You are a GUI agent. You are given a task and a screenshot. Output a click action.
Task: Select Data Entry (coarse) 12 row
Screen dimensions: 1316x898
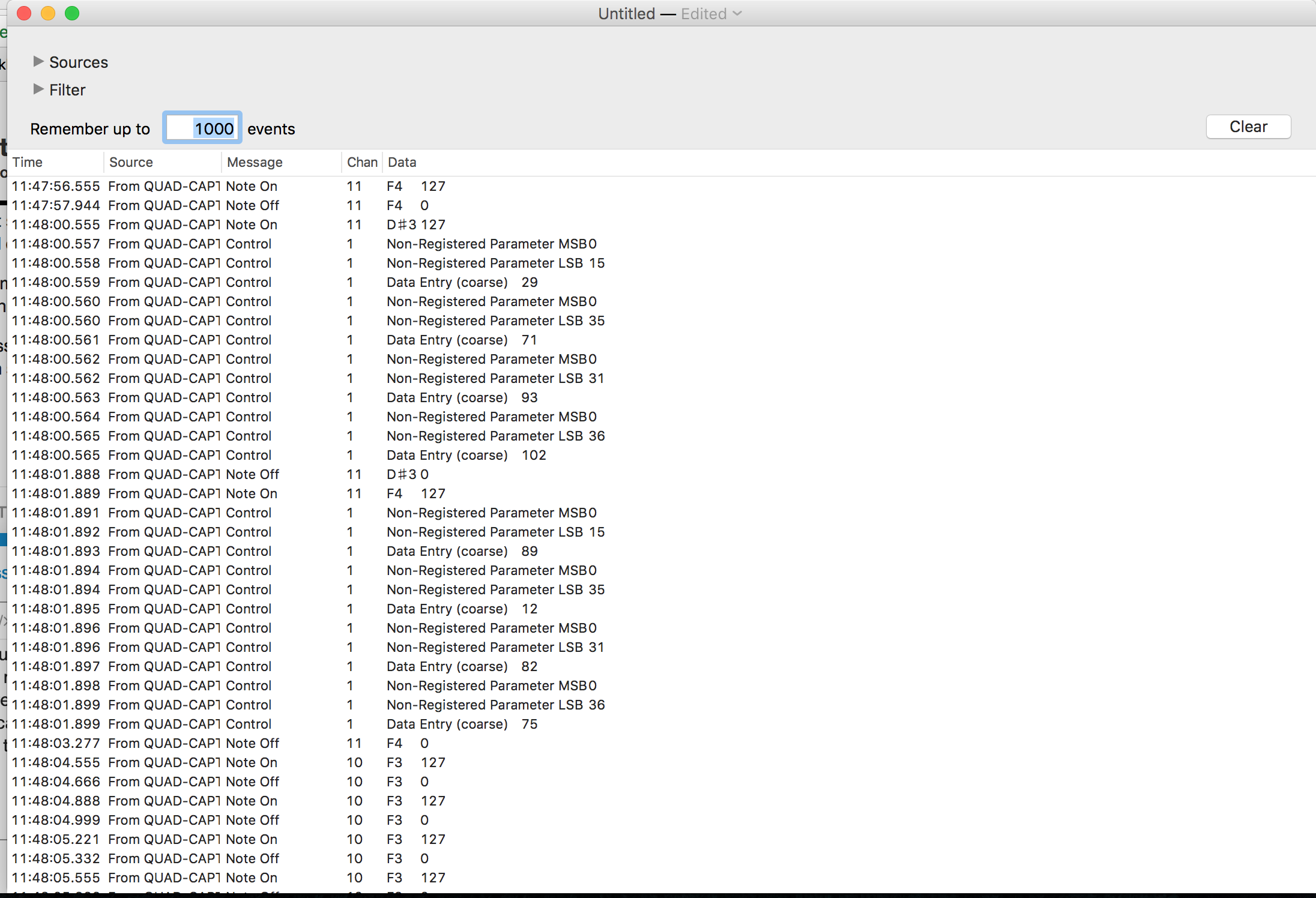[x=662, y=609]
